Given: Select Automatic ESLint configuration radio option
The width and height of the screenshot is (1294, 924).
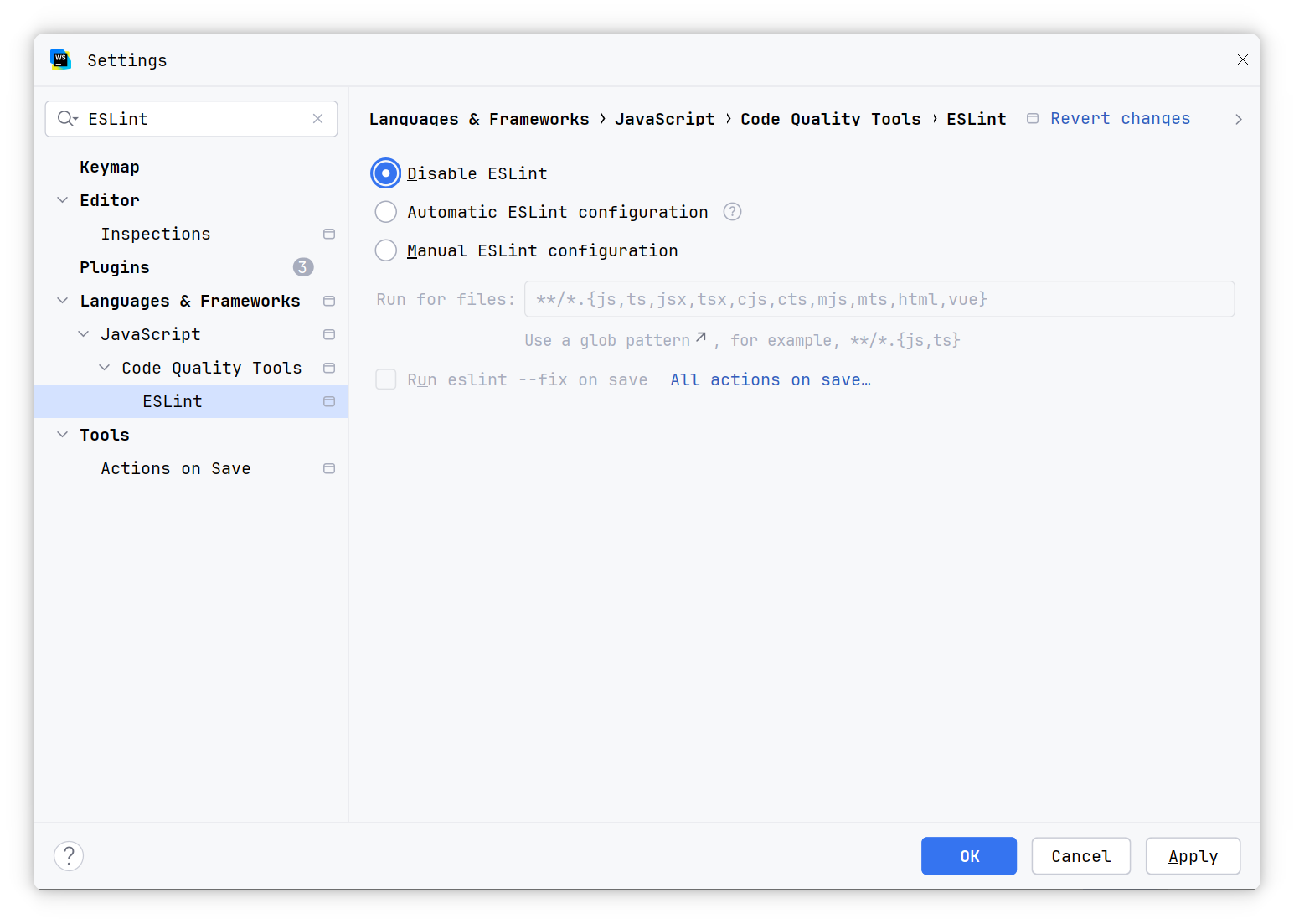Looking at the screenshot, I should tap(385, 212).
